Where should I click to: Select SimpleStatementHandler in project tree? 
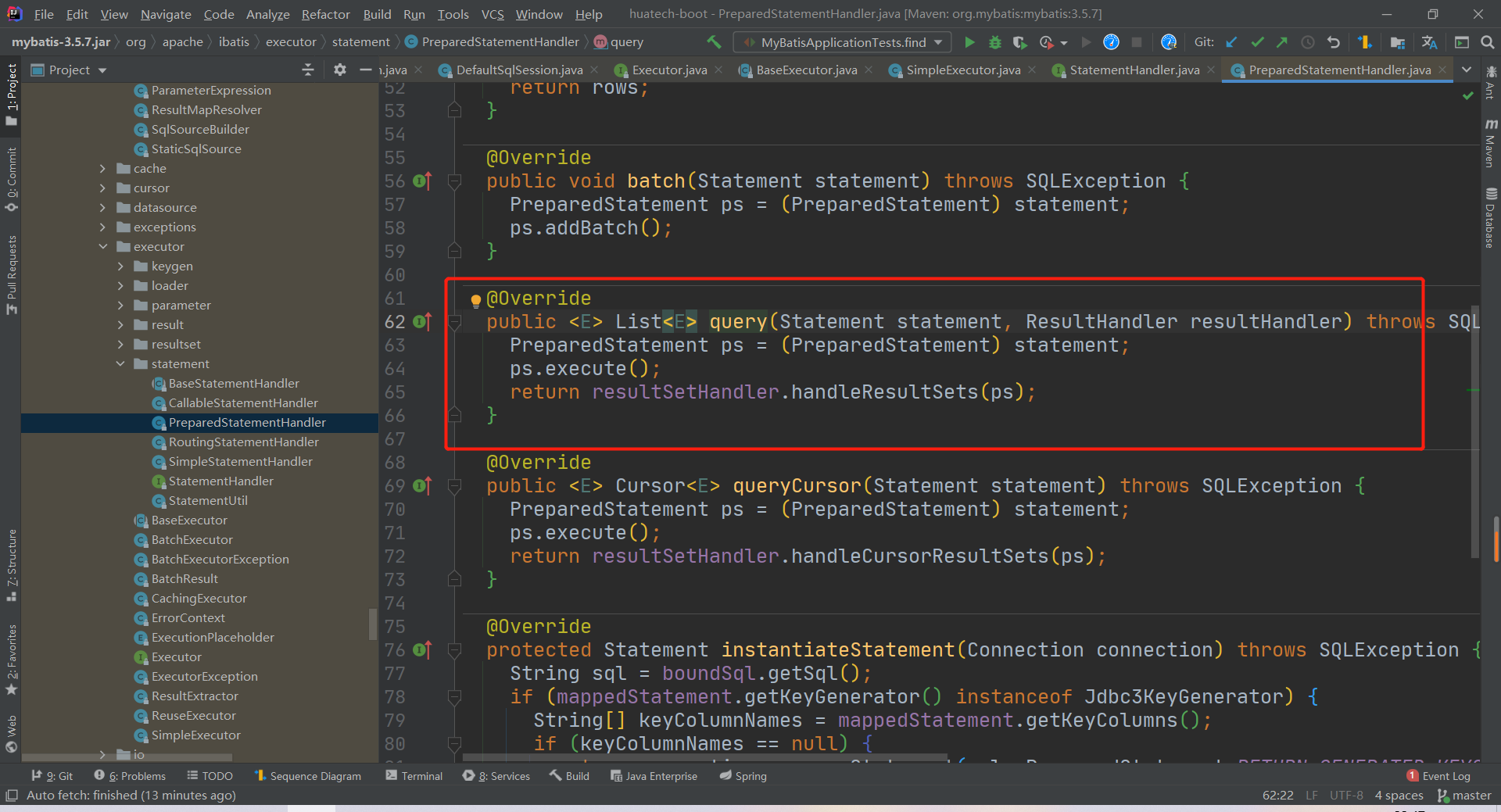[240, 461]
